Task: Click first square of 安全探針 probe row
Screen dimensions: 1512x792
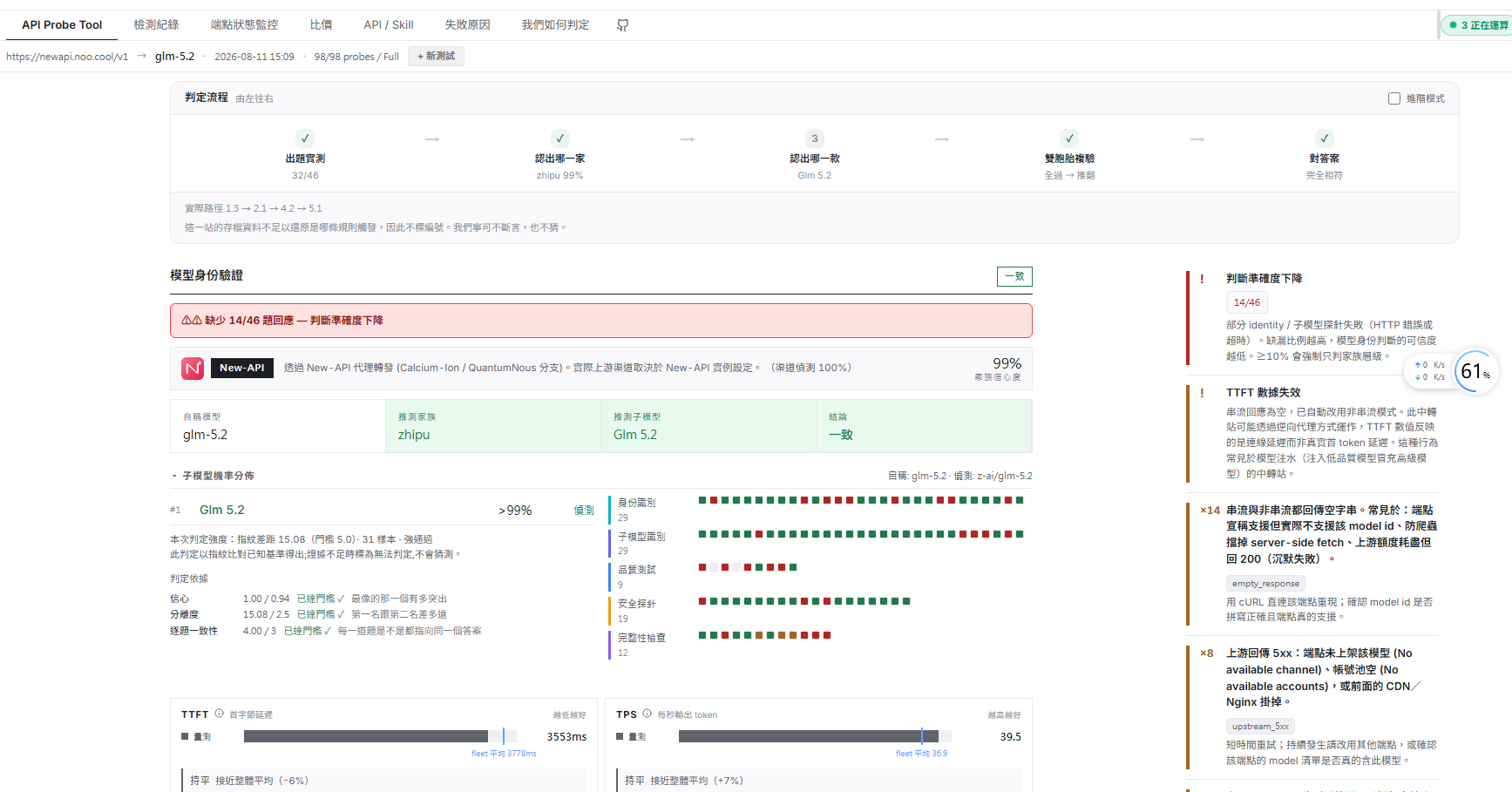Action: [702, 601]
